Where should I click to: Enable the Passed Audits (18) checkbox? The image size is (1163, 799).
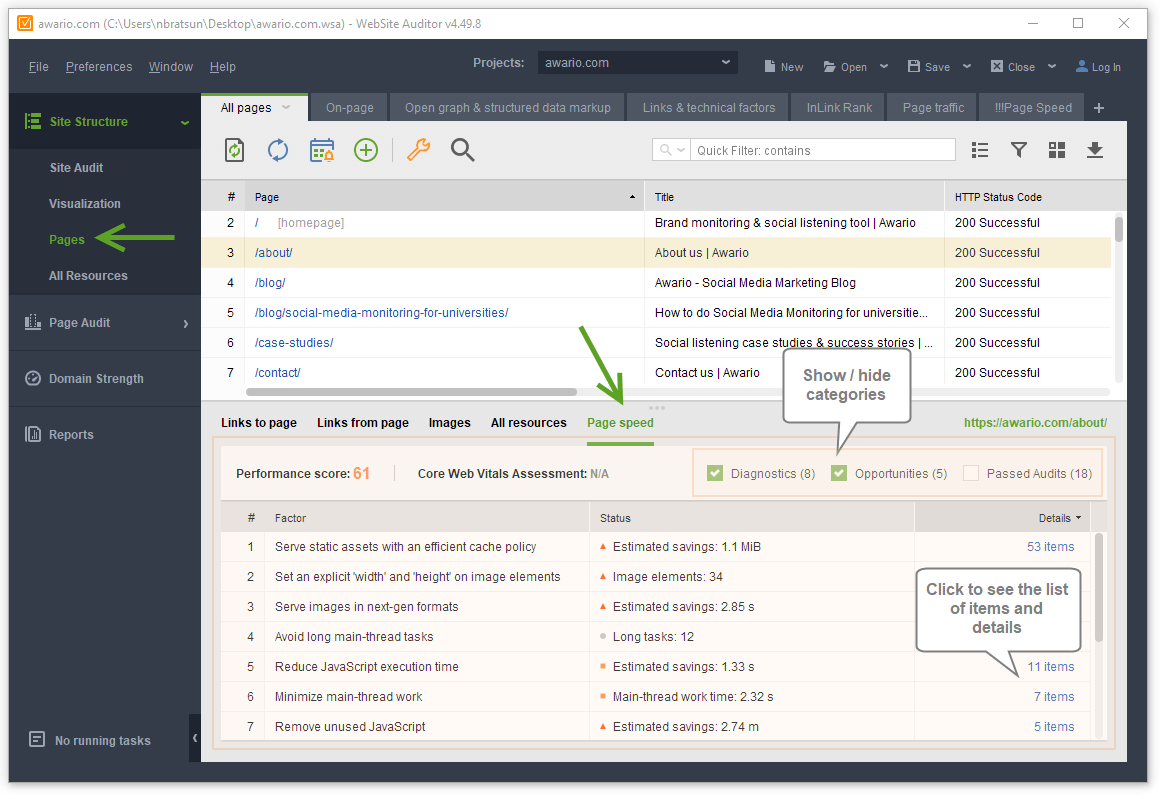pyautogui.click(x=970, y=474)
